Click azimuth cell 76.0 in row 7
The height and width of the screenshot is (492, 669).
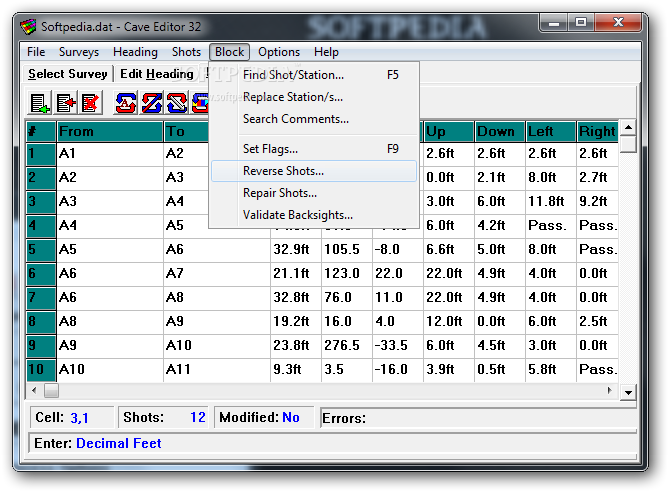(346, 297)
